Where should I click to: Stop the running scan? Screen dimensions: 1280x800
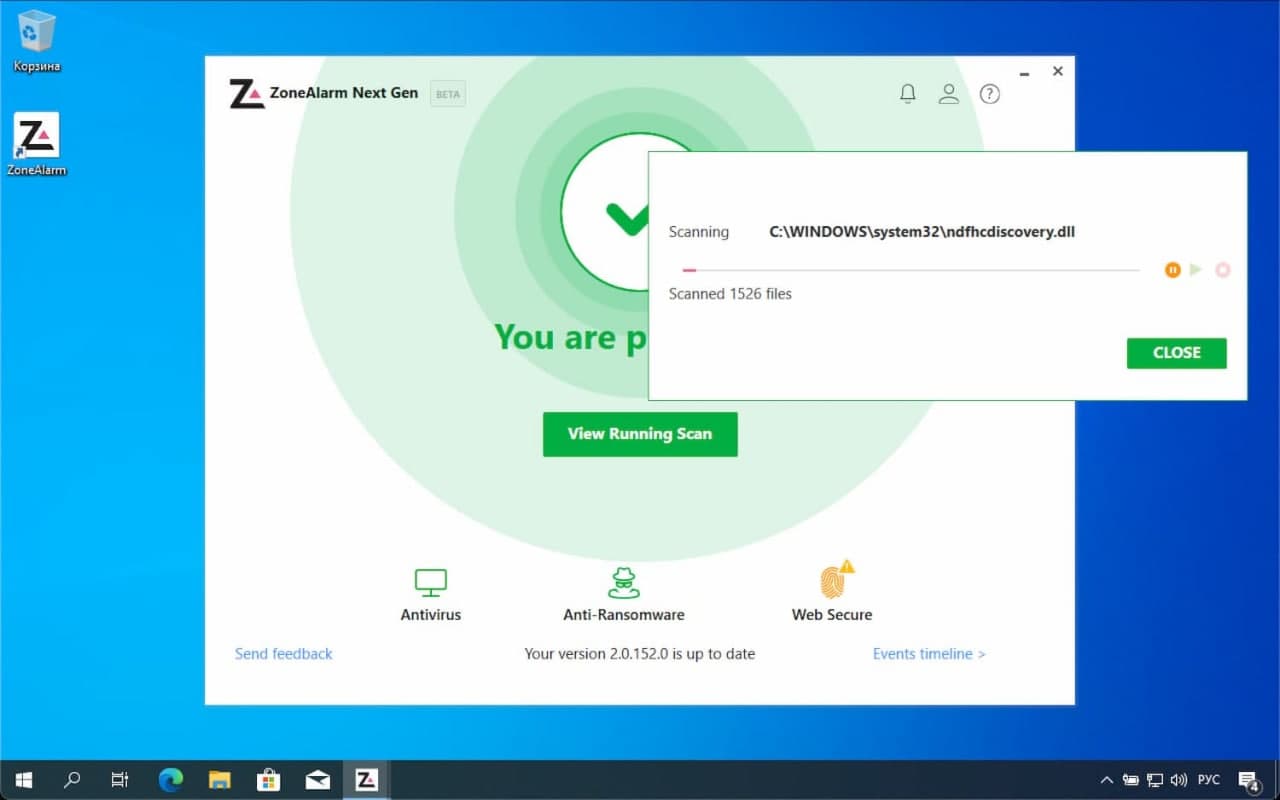click(x=1222, y=270)
